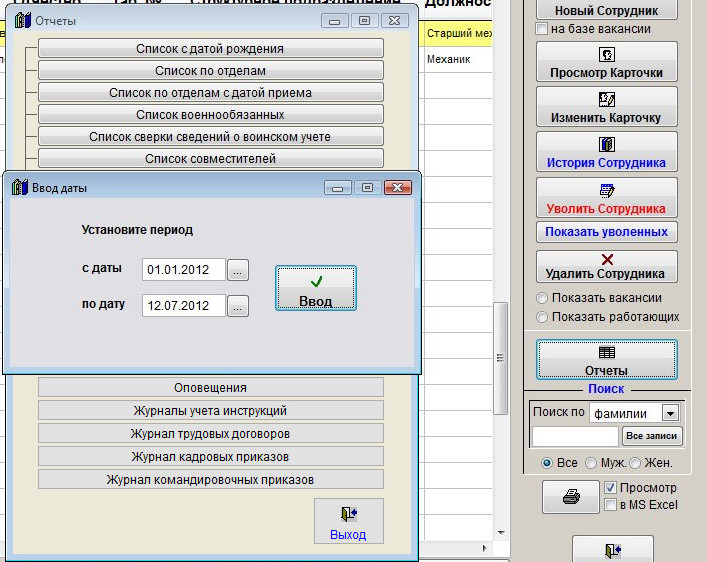Image resolution: width=707 pixels, height=562 pixels.
Task: Maximize the Ввод даты dialog
Action: 367,187
